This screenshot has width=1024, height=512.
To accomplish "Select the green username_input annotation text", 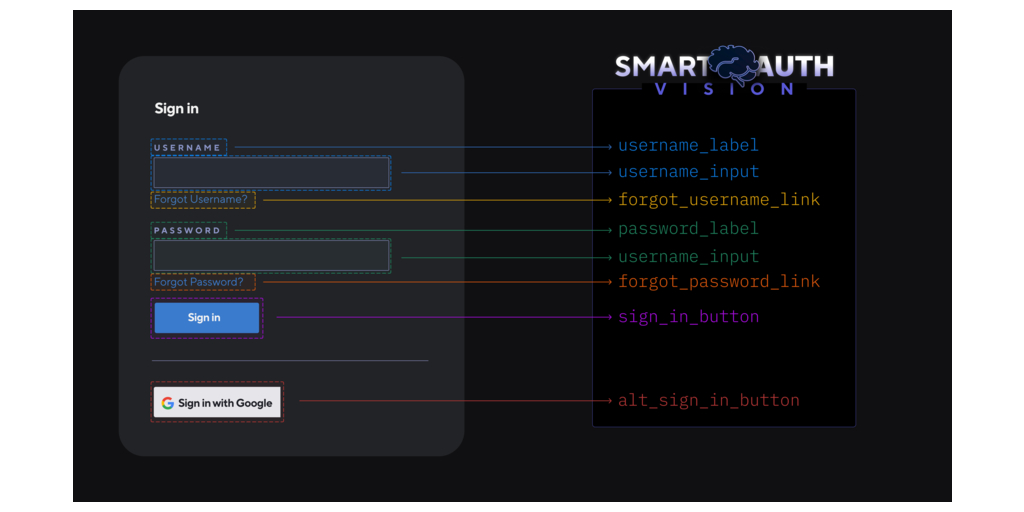I will tap(688, 257).
